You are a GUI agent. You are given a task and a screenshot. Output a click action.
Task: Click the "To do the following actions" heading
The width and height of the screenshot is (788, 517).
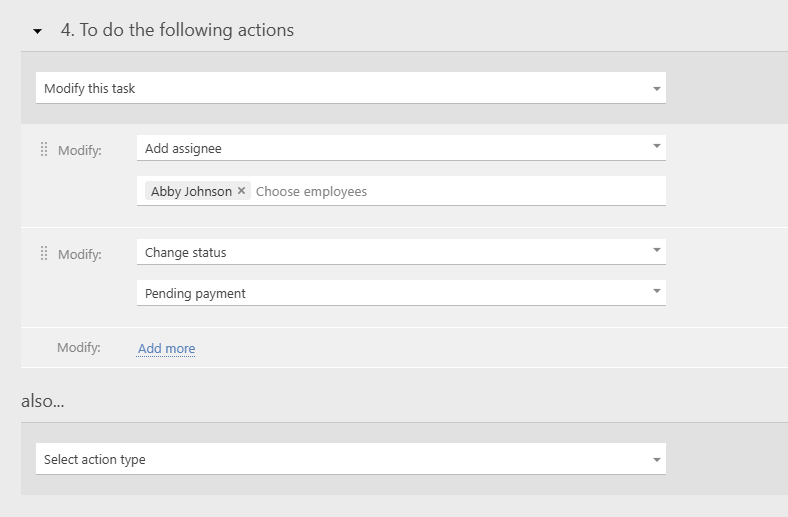pos(177,30)
